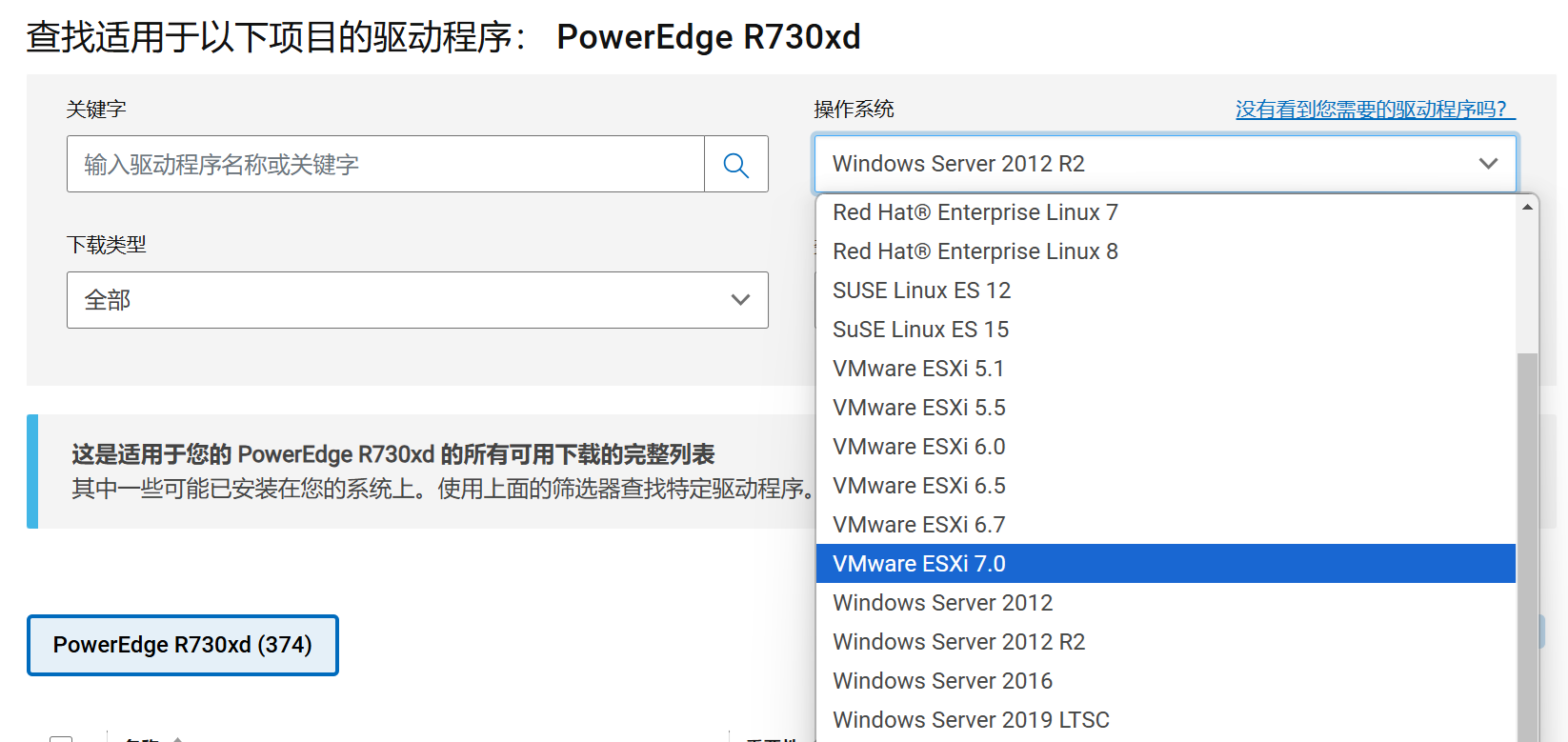Screen dimensions: 1568x742
Task: Open the 下载类型 dropdown showing 全部
Action: [x=417, y=300]
